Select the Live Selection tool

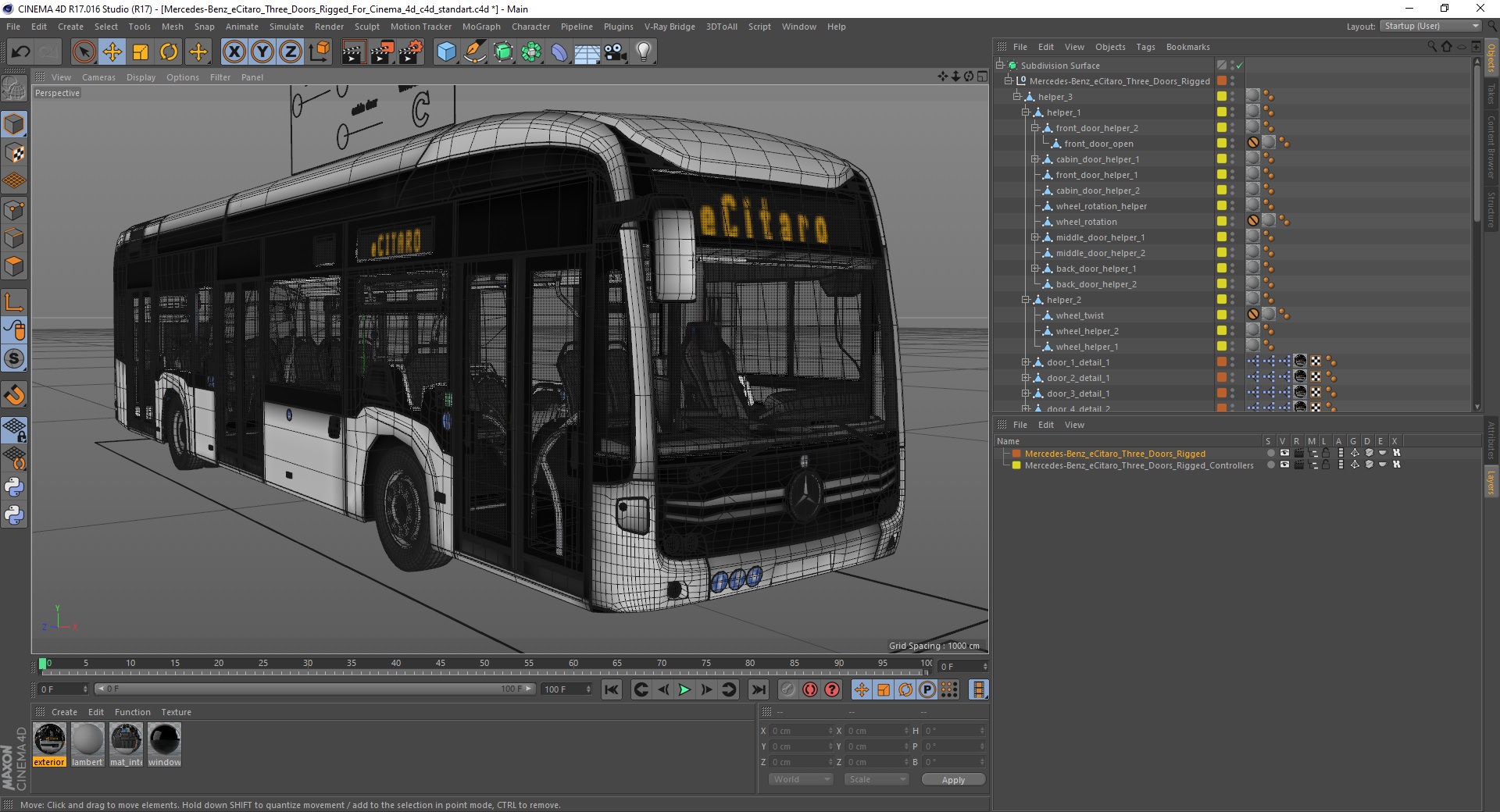tap(84, 52)
